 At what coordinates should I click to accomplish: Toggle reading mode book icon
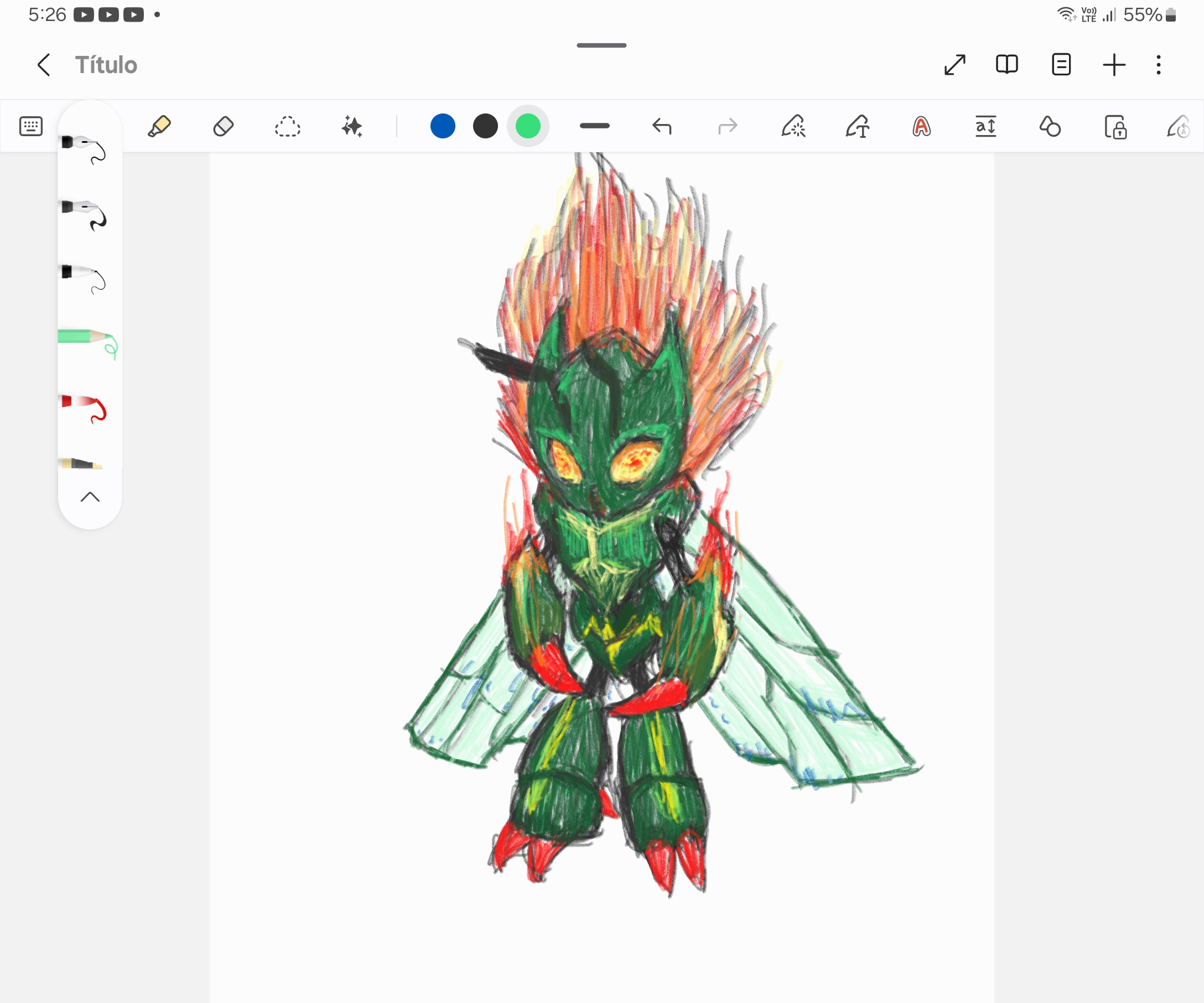click(1007, 64)
